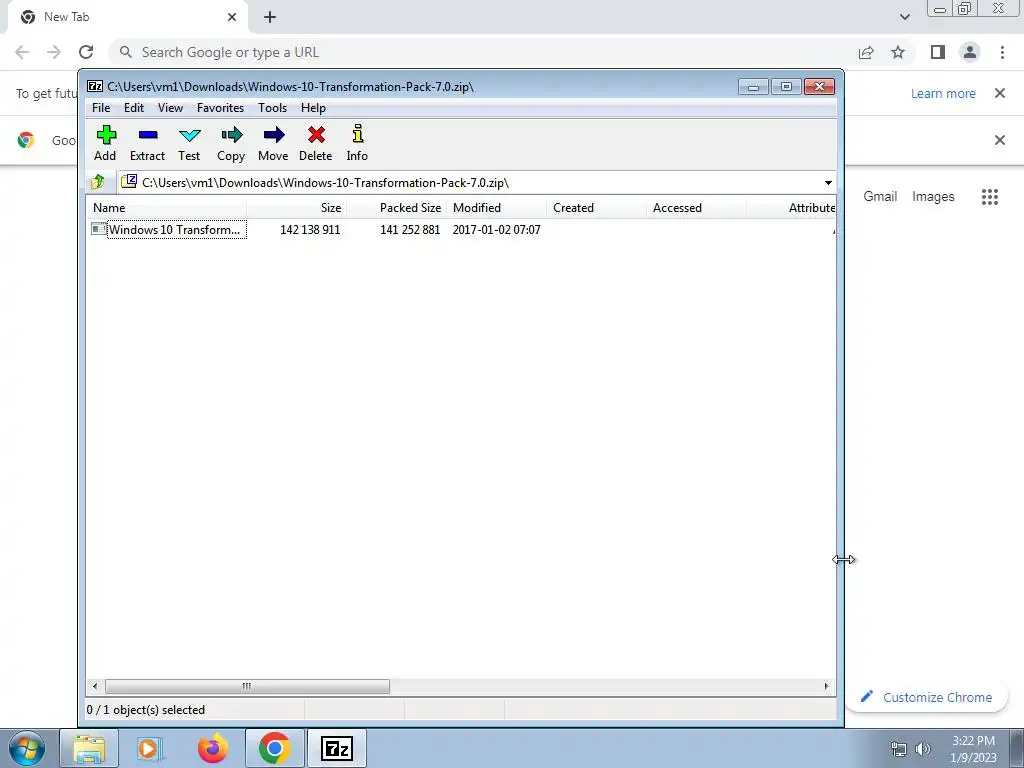Open the Google apps grid icon
The image size is (1024, 768).
pos(990,197)
